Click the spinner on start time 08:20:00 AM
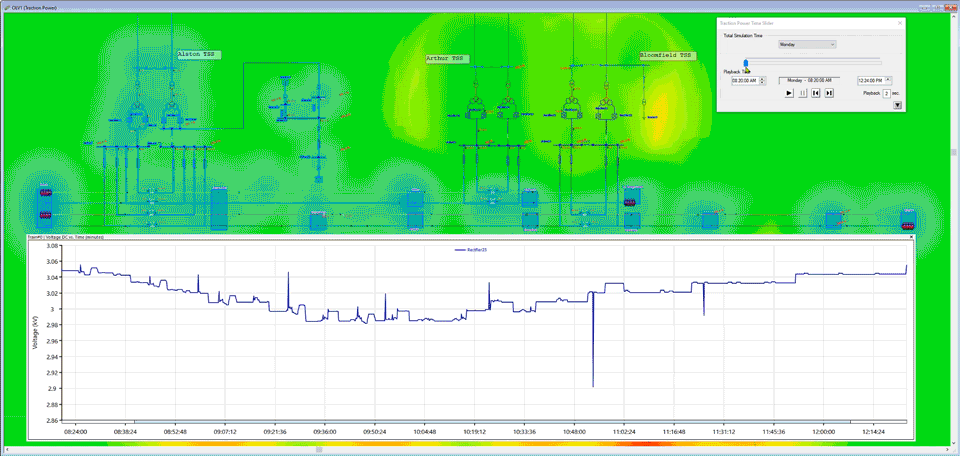This screenshot has height=456, width=960. pyautogui.click(x=763, y=80)
